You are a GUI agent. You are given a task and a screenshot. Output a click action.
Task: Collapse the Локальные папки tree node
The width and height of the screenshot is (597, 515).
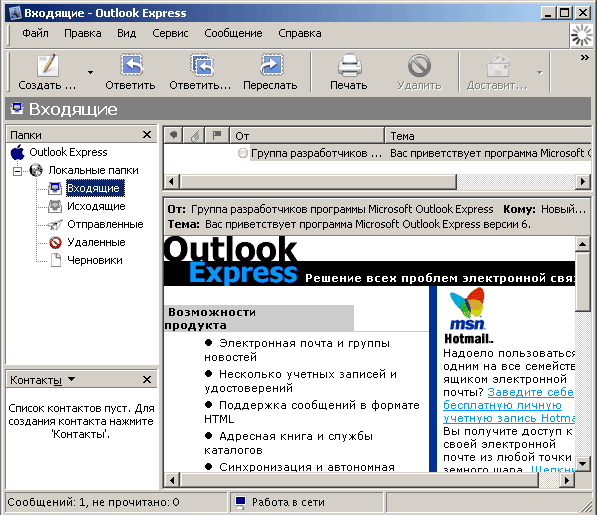pyautogui.click(x=17, y=171)
